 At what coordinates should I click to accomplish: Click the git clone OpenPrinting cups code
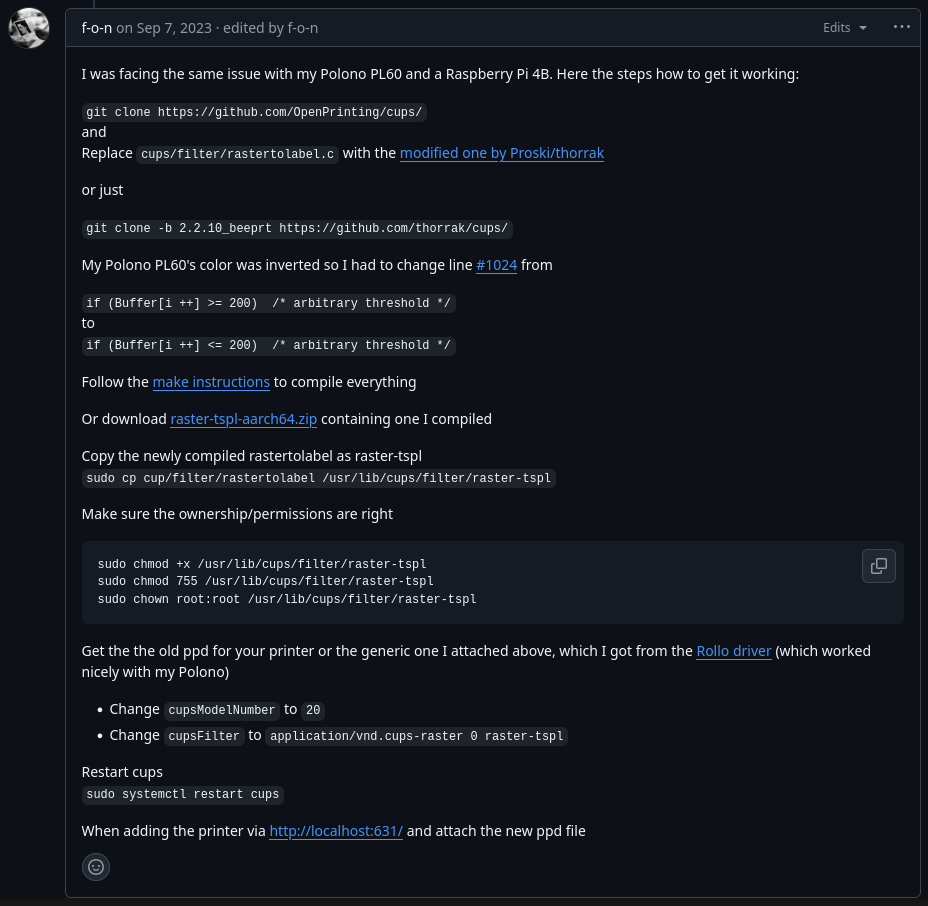[254, 113]
